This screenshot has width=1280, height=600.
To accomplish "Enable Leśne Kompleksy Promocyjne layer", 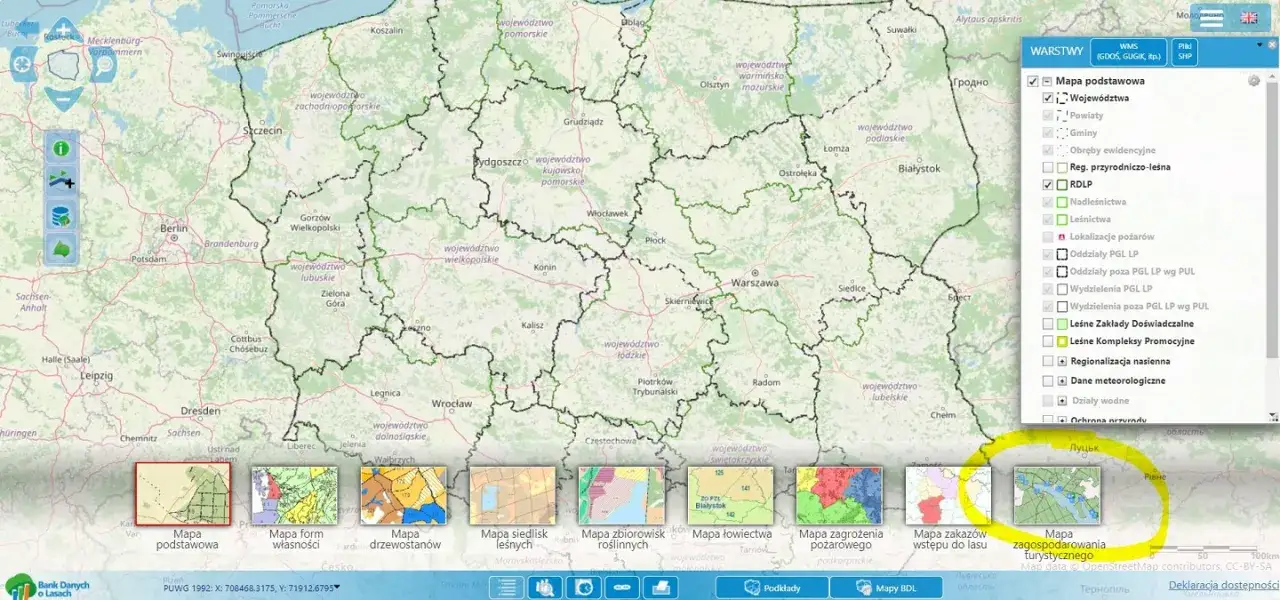I will [x=1048, y=342].
